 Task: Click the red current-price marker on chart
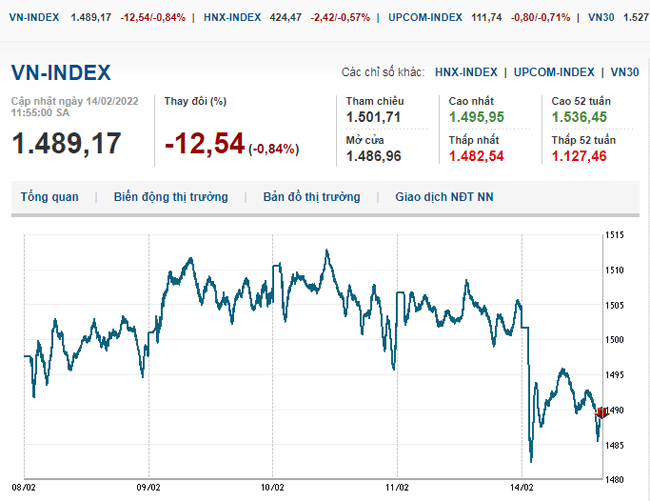click(602, 412)
